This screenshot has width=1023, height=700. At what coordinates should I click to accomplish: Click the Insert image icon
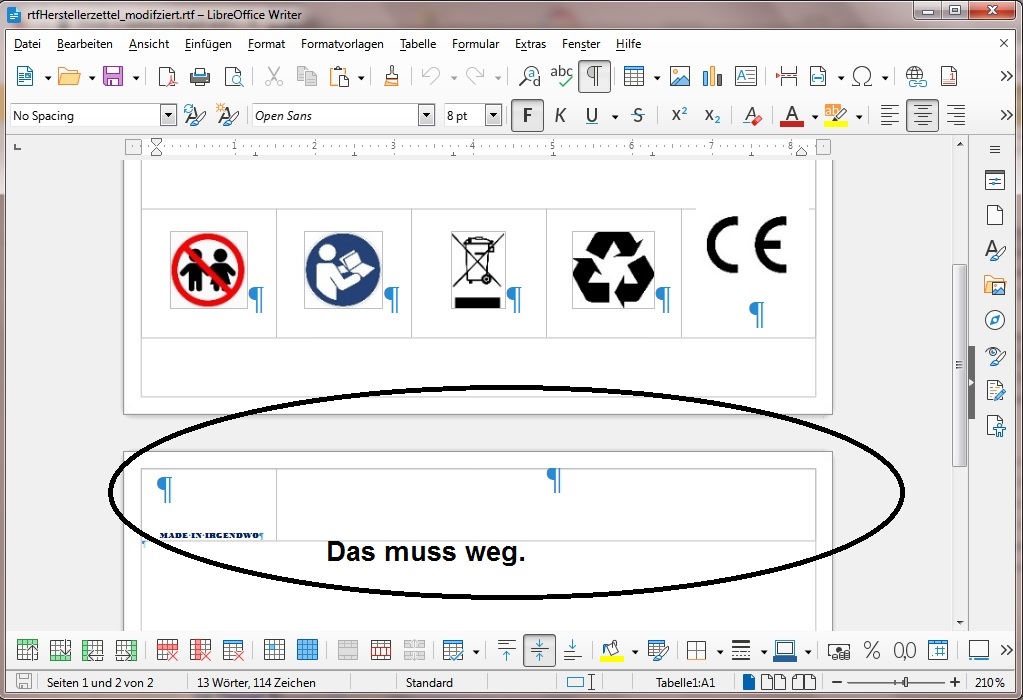click(x=680, y=77)
